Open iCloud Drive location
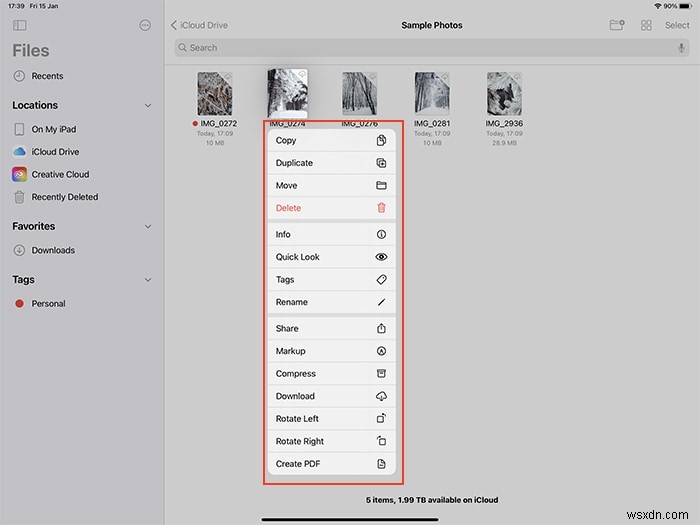Viewport: 700px width, 525px height. pos(55,152)
